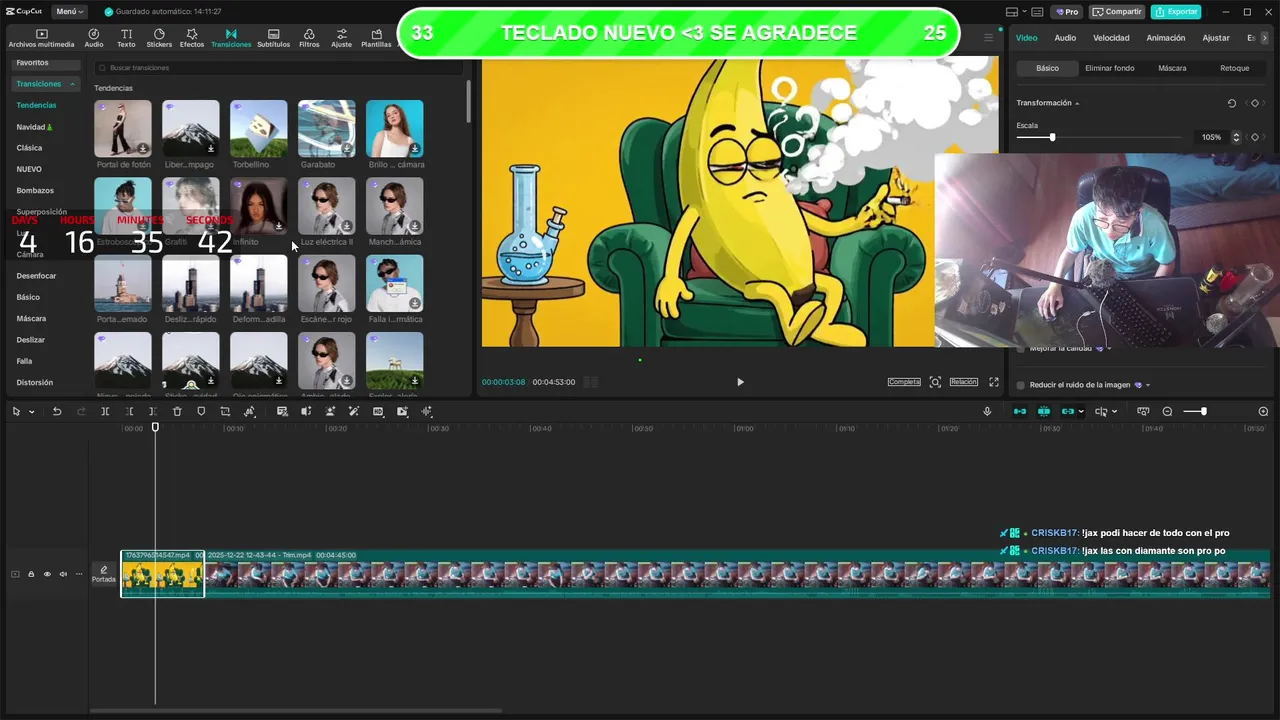Toggle auto snapping in timeline

click(x=1044, y=411)
